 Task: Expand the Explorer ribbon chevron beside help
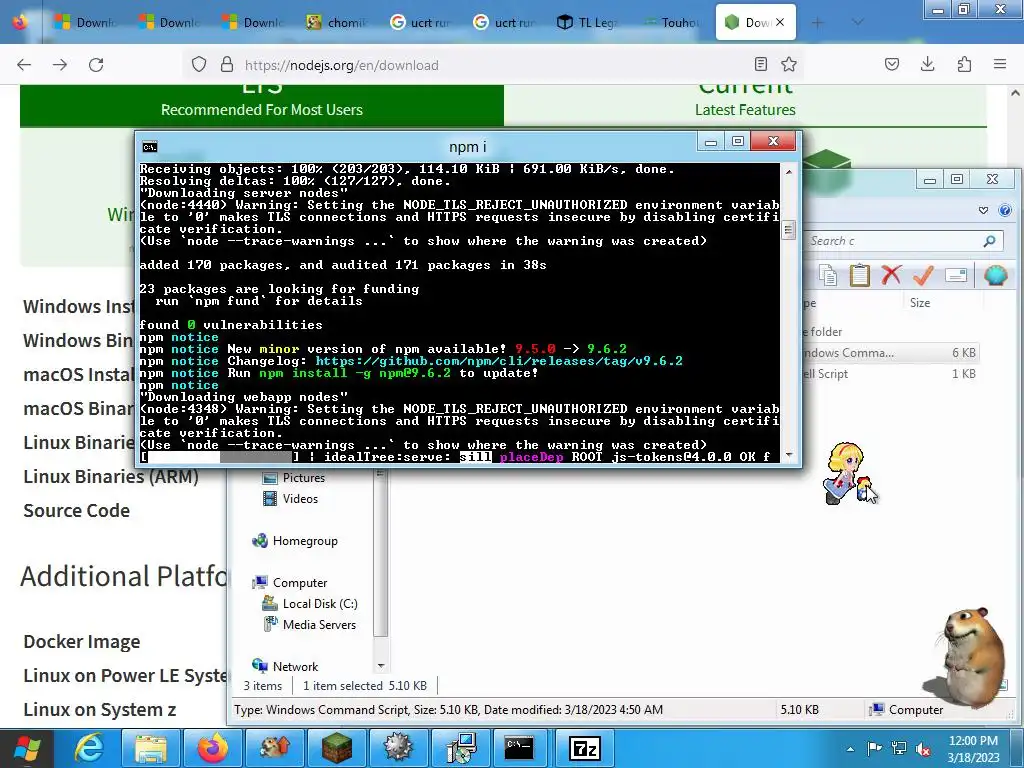[x=984, y=210]
